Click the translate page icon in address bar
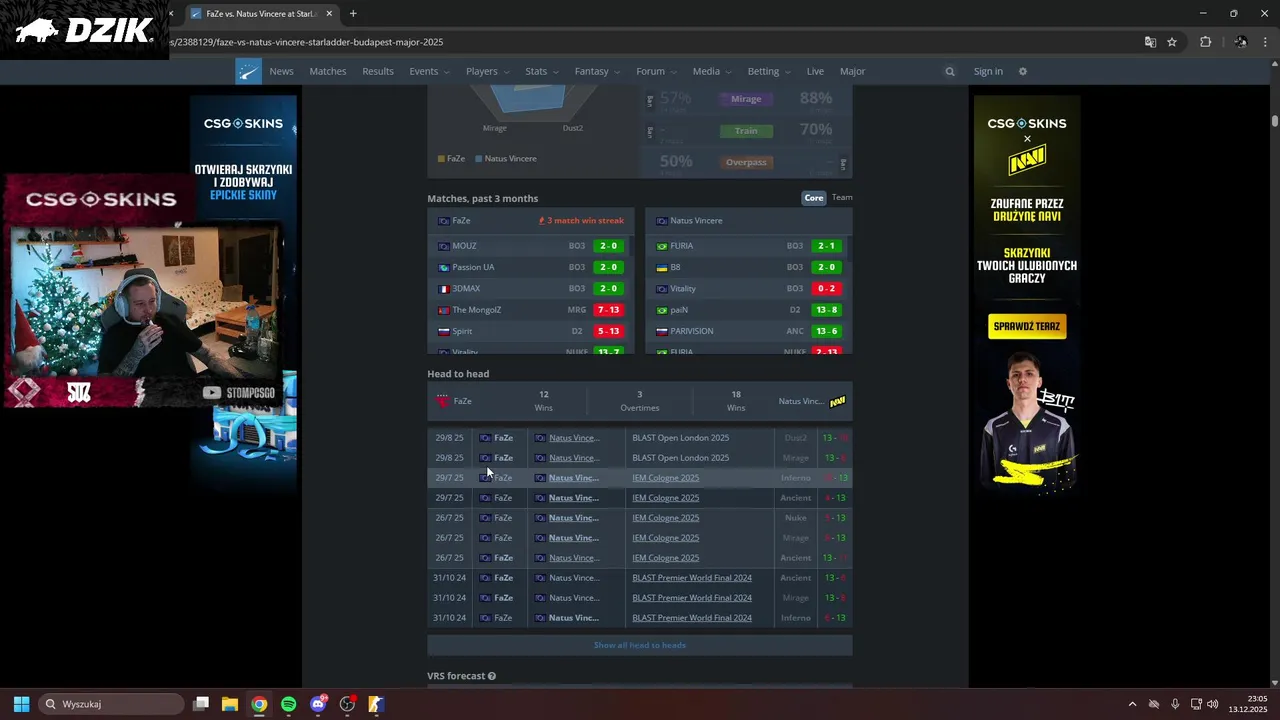 [x=1150, y=42]
